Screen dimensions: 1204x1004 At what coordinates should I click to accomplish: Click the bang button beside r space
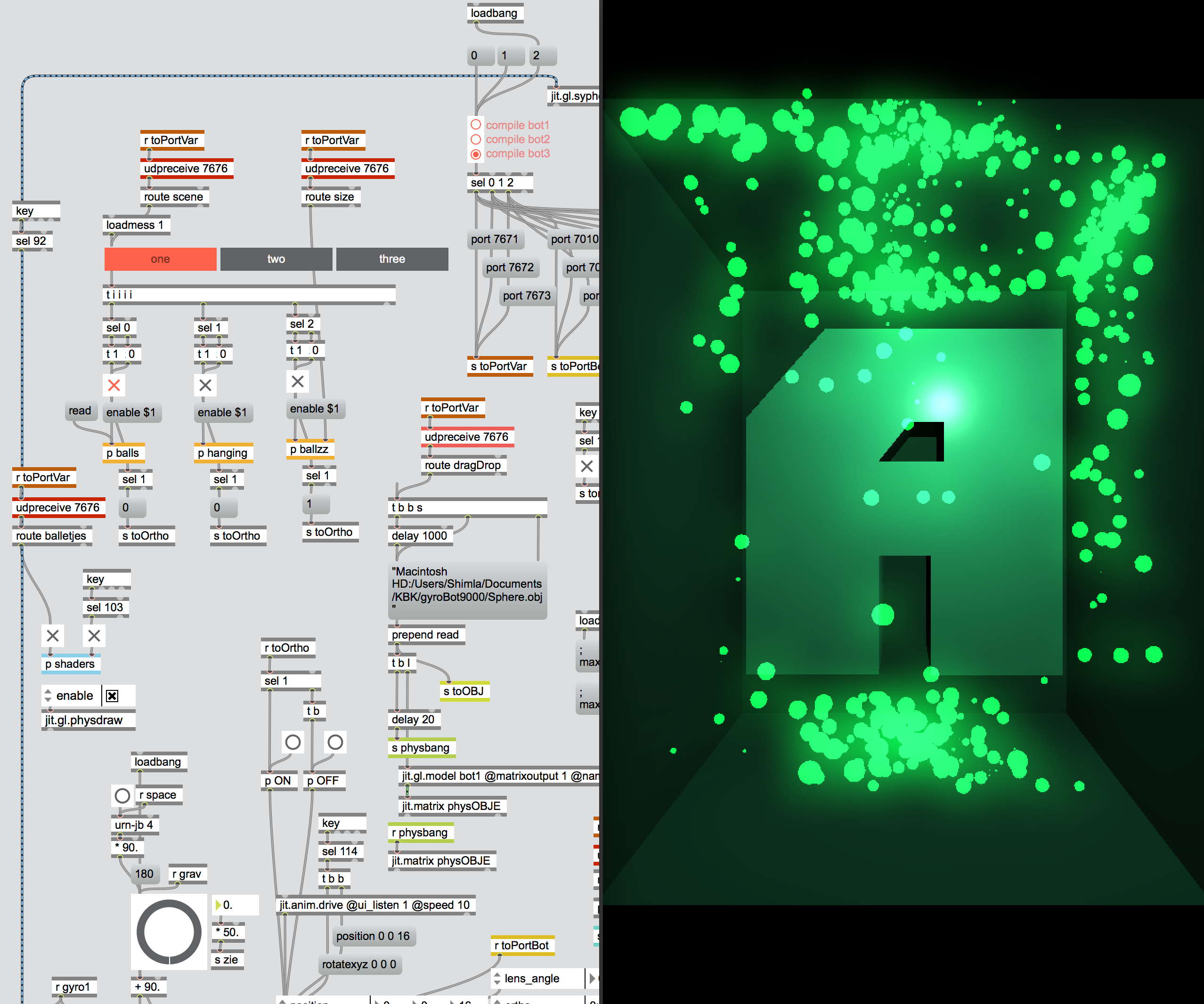click(122, 795)
